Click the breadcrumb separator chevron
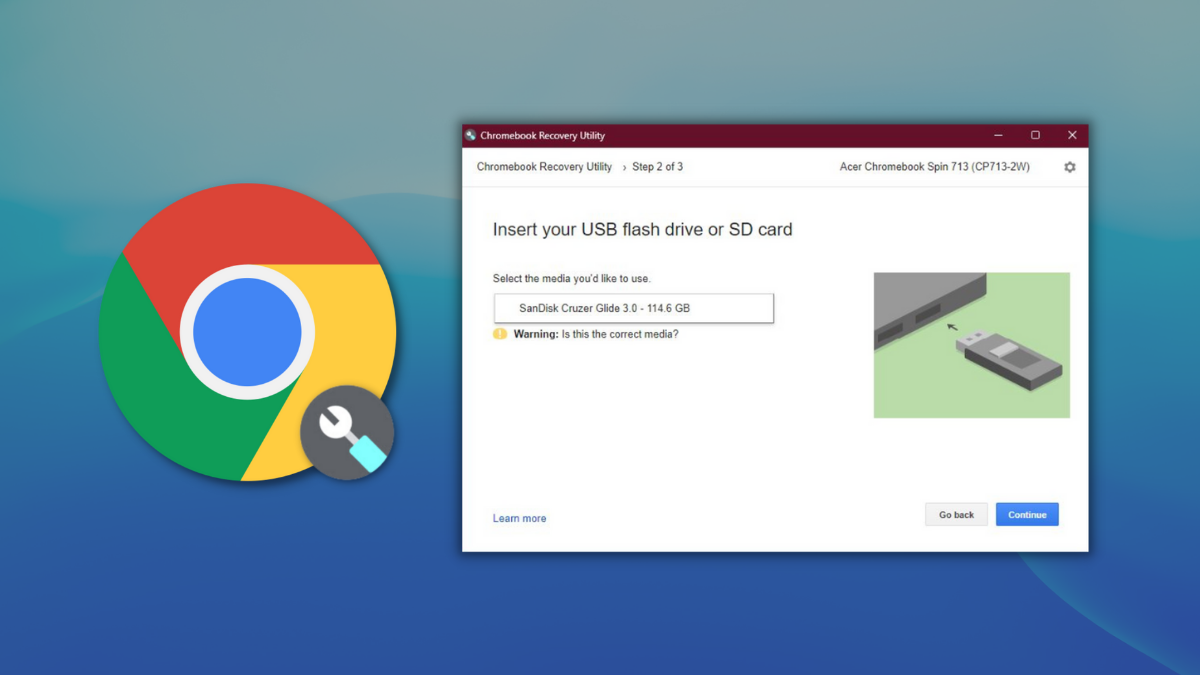The image size is (1200, 675). [x=623, y=167]
